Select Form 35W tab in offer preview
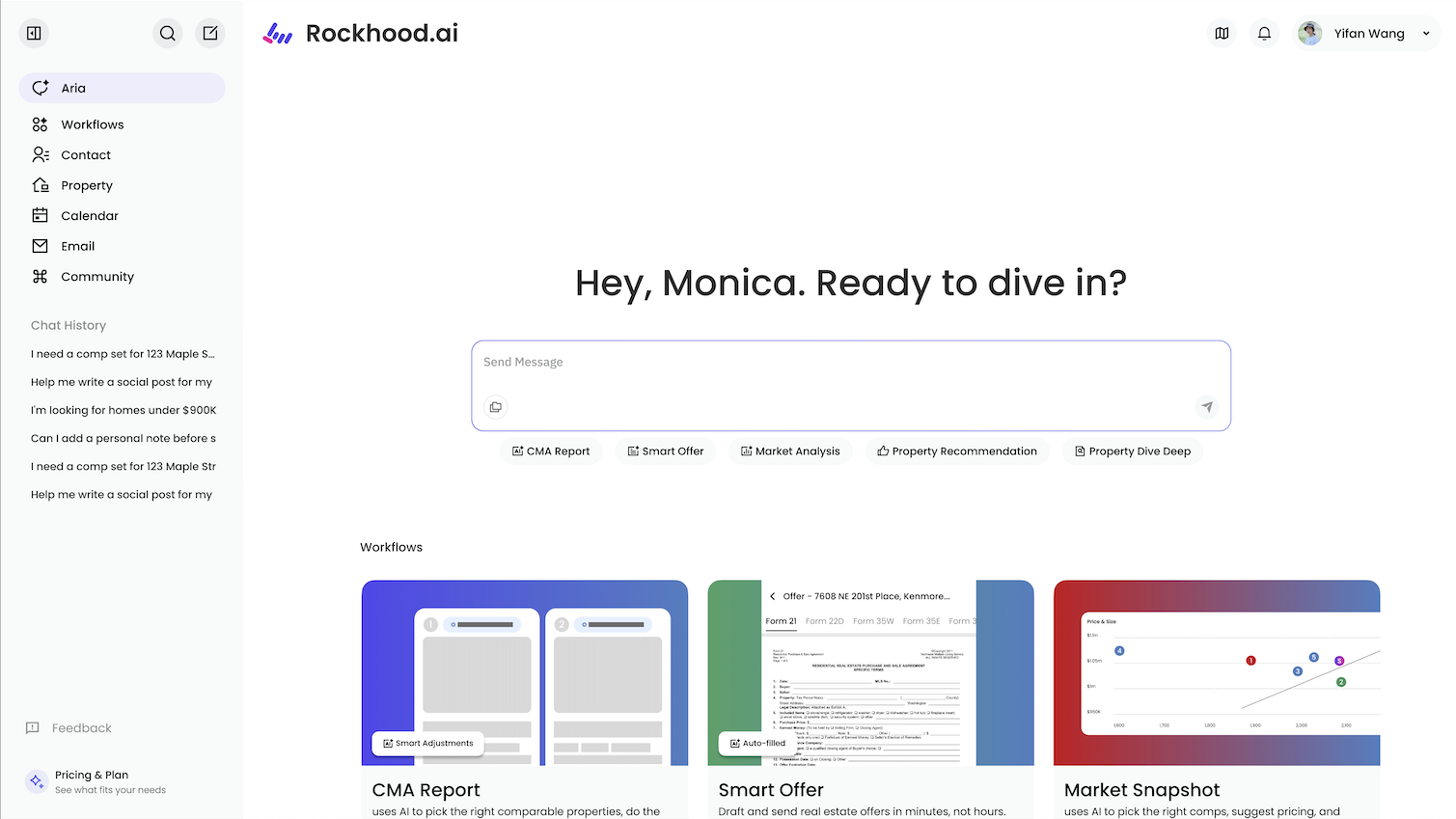Viewport: 1456px width, 819px height. (x=873, y=621)
